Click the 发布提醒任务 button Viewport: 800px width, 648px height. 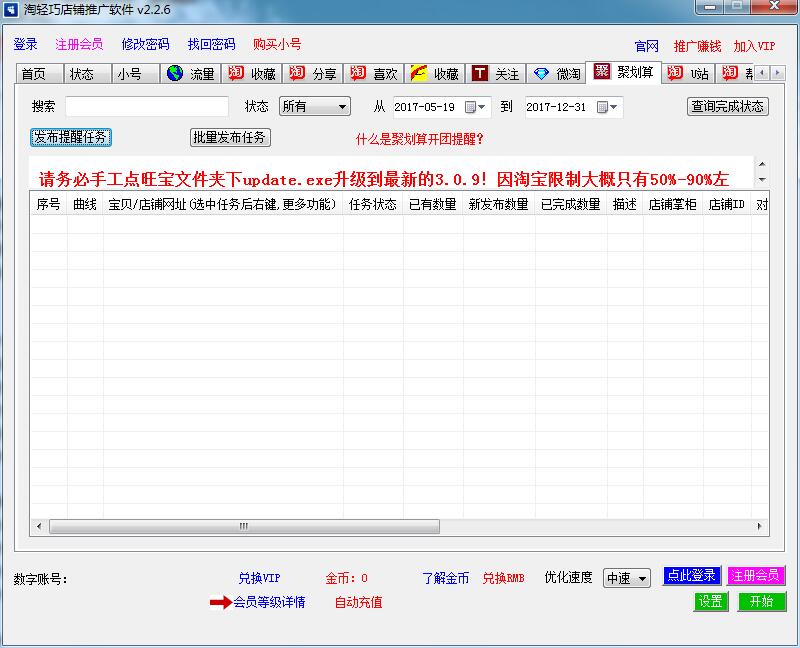[70, 137]
